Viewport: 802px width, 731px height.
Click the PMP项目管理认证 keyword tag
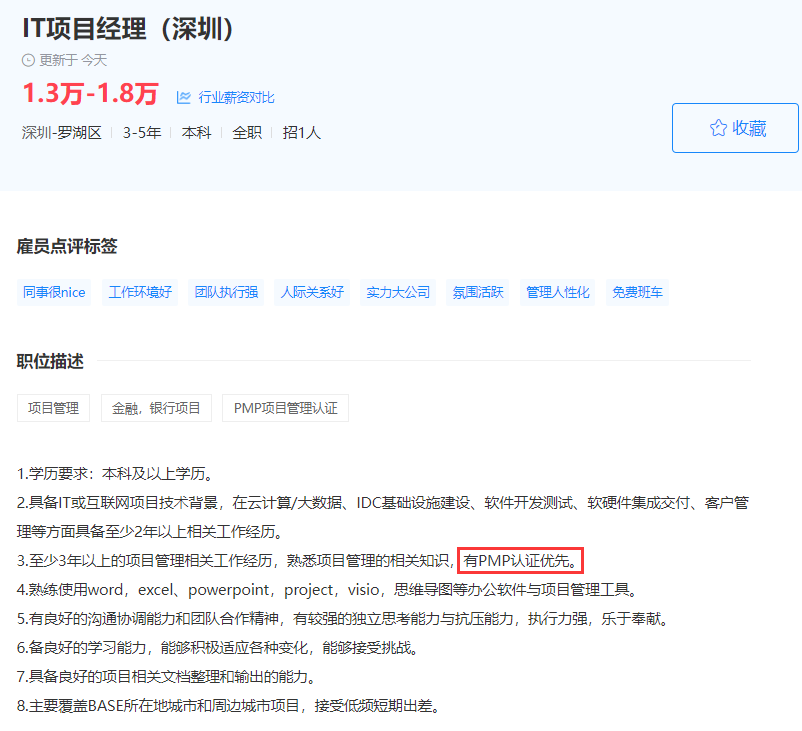[x=285, y=408]
